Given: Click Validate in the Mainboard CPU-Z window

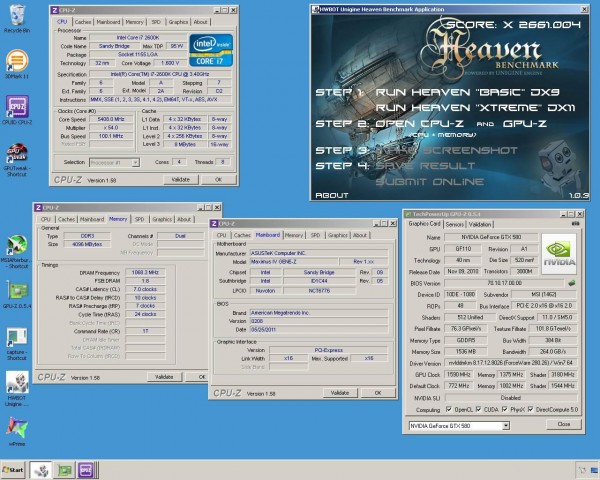Looking at the screenshot, I should tap(340, 393).
